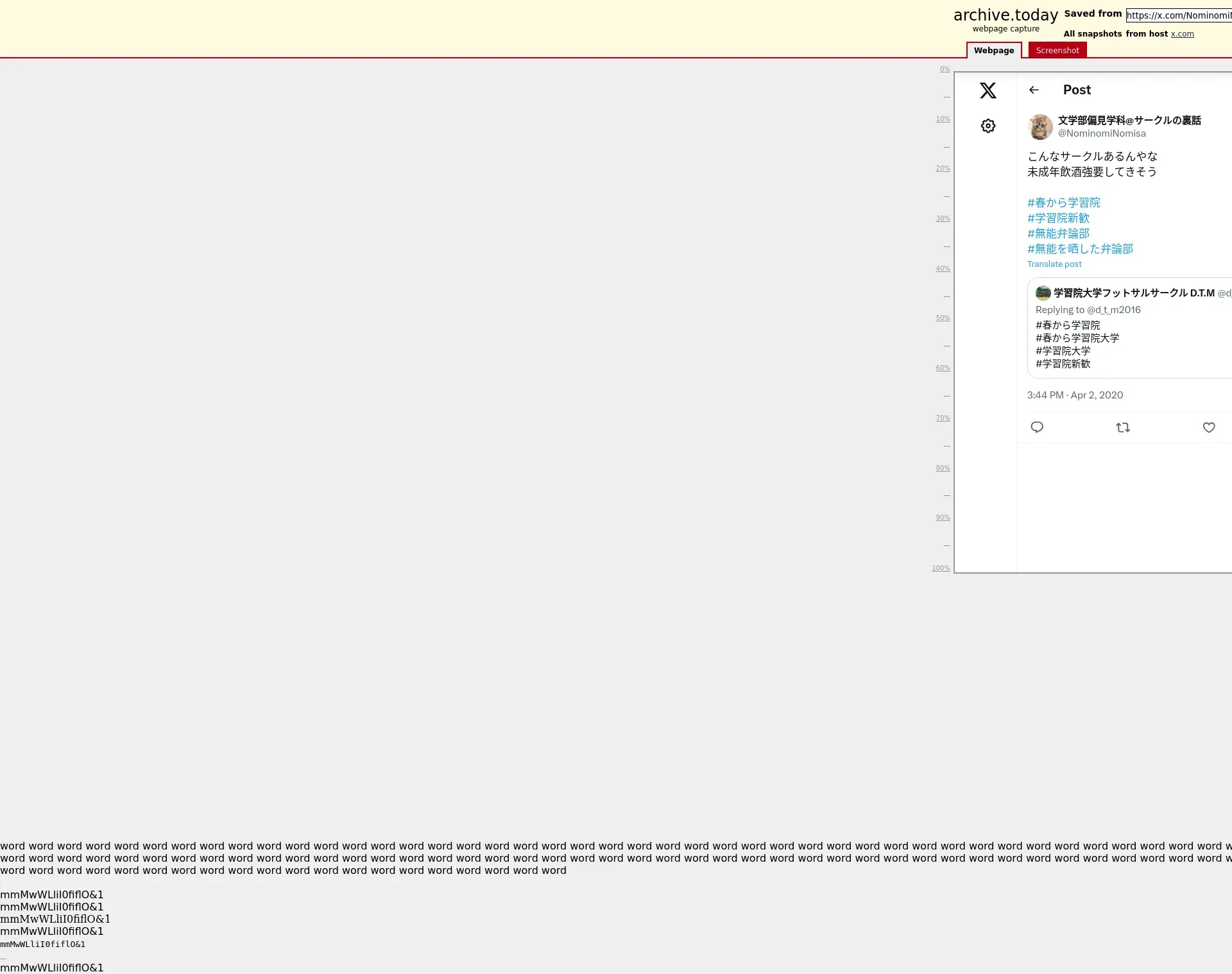Click the repost arrows icon
This screenshot has width=1232, height=974.
click(1123, 427)
